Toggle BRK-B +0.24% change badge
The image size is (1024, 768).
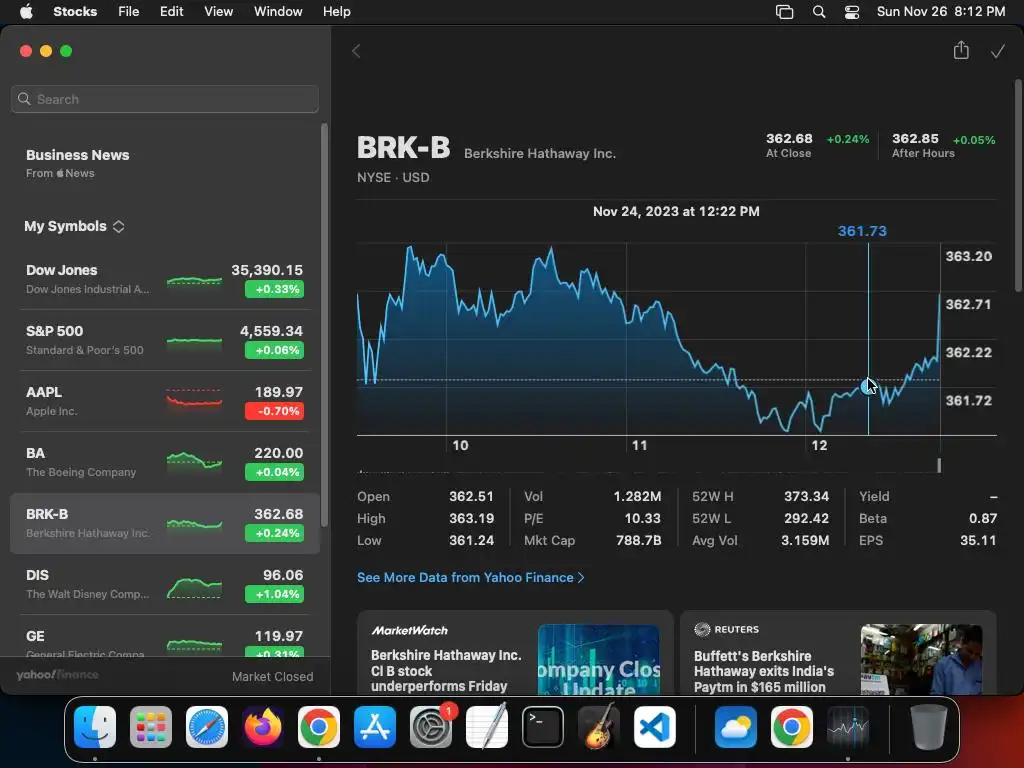tap(274, 533)
